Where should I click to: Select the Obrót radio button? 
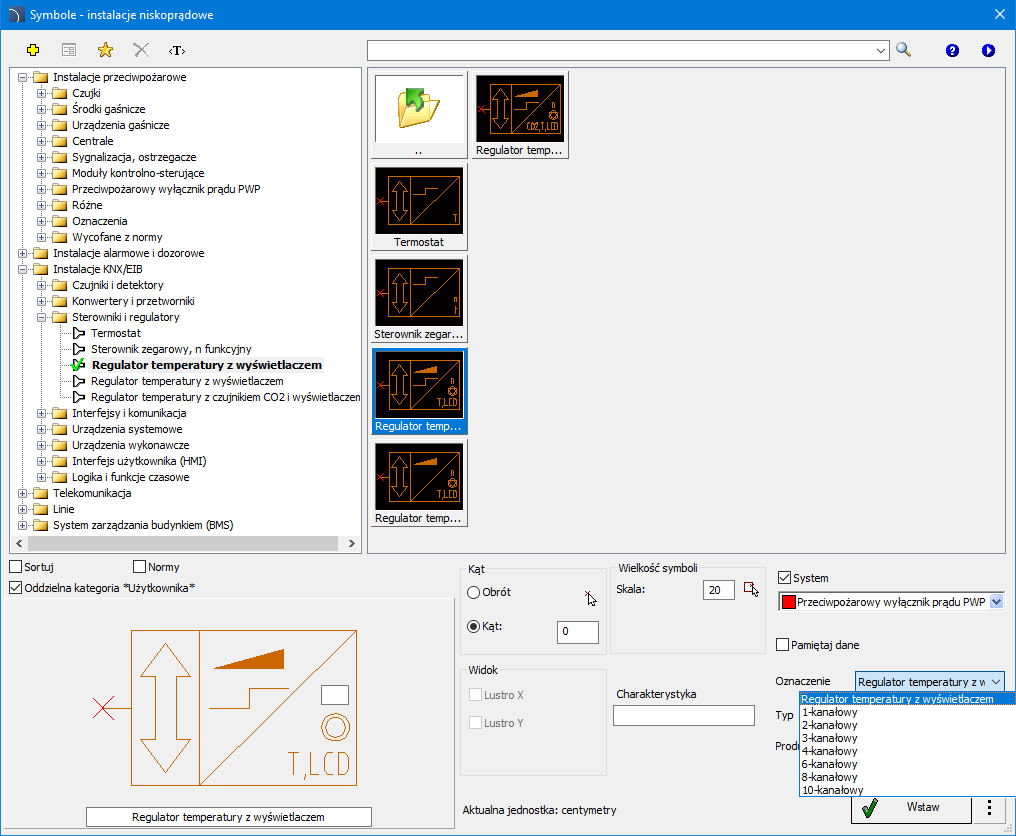tap(474, 592)
